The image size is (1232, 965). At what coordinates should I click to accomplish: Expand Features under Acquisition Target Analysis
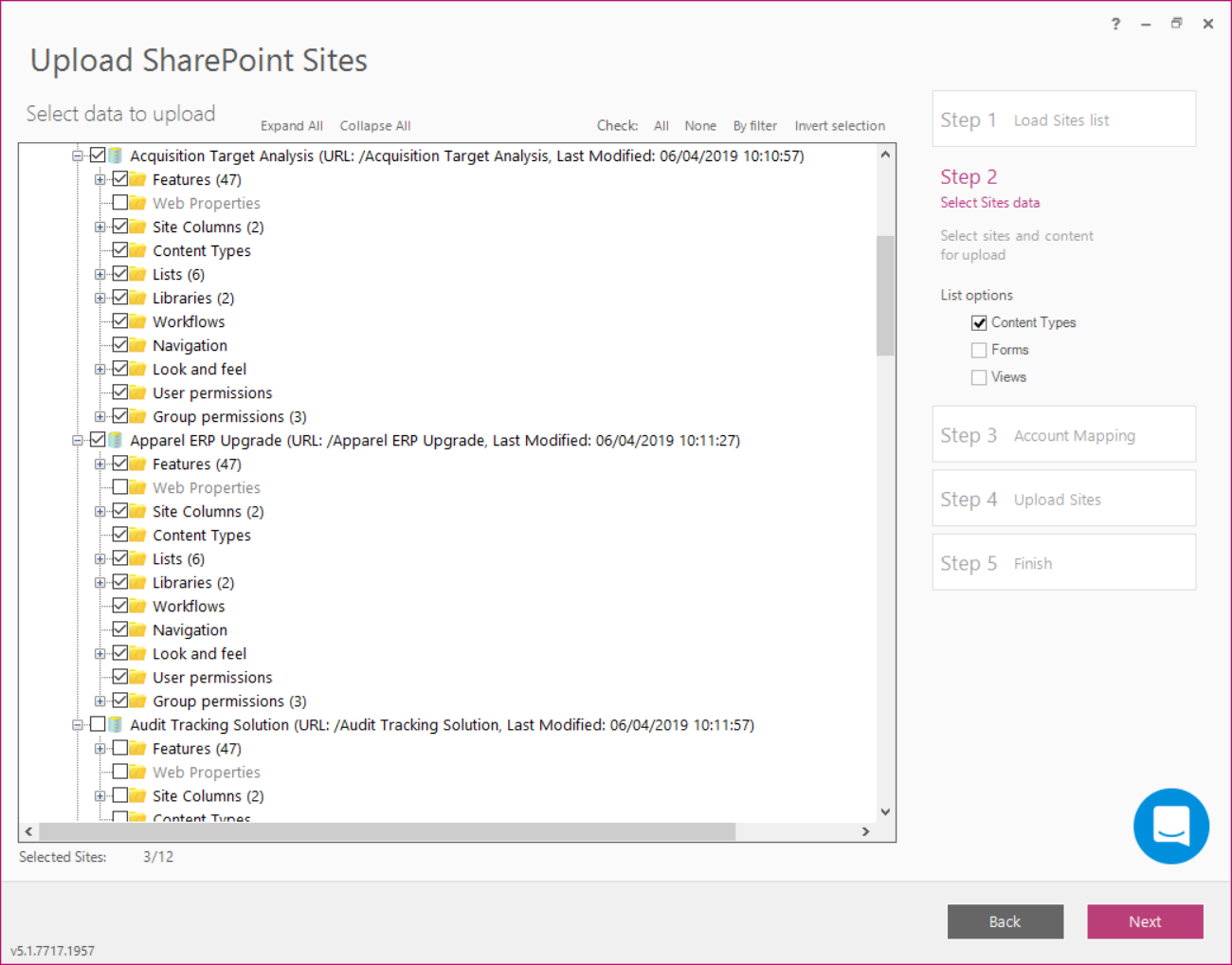tap(100, 179)
